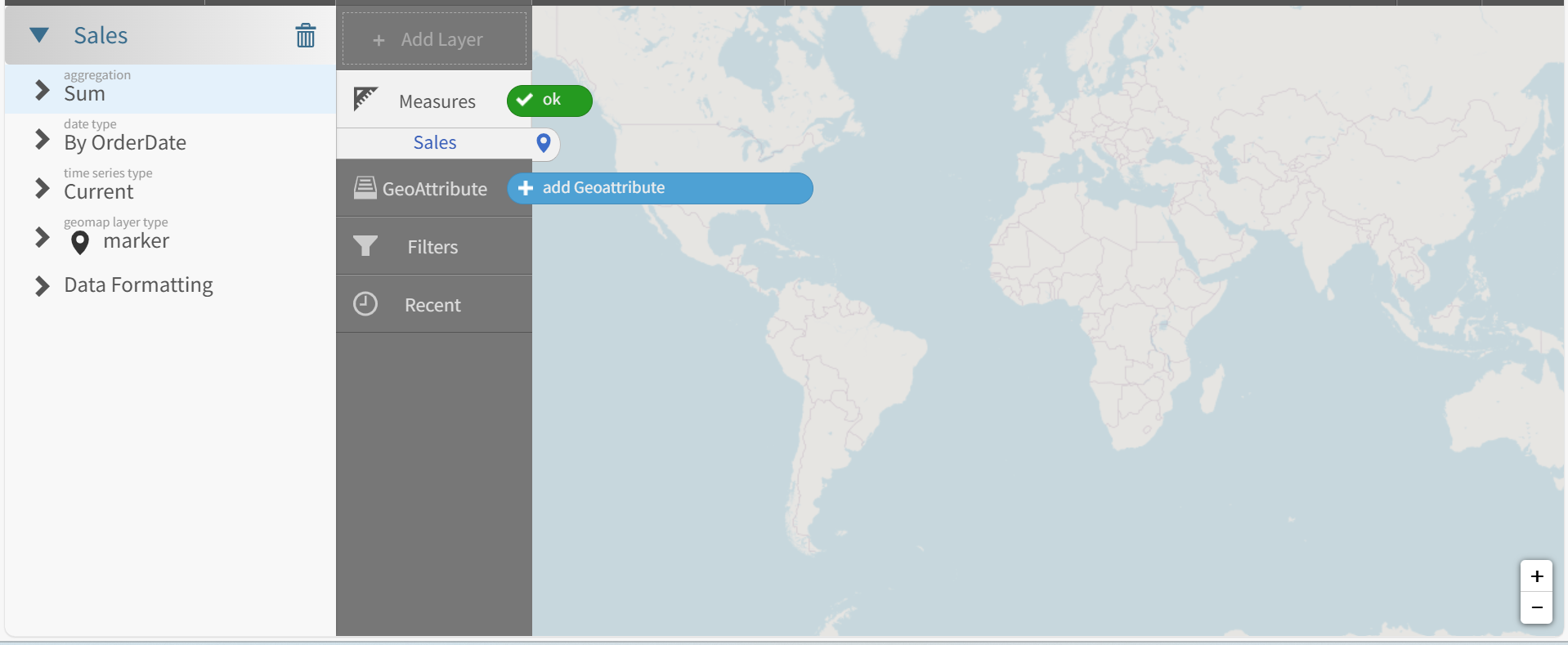The height and width of the screenshot is (645, 1568).
Task: Expand the time series type chevron
Action: (x=43, y=188)
